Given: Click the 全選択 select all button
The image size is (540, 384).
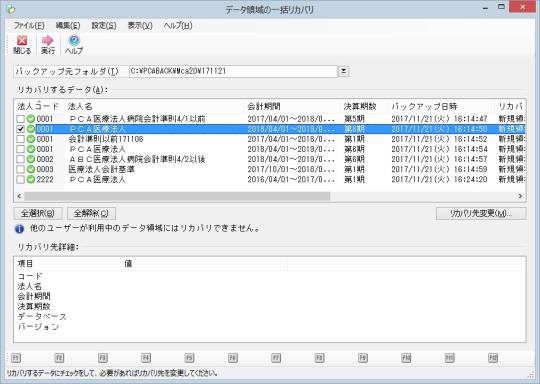Looking at the screenshot, I should click(38, 214).
